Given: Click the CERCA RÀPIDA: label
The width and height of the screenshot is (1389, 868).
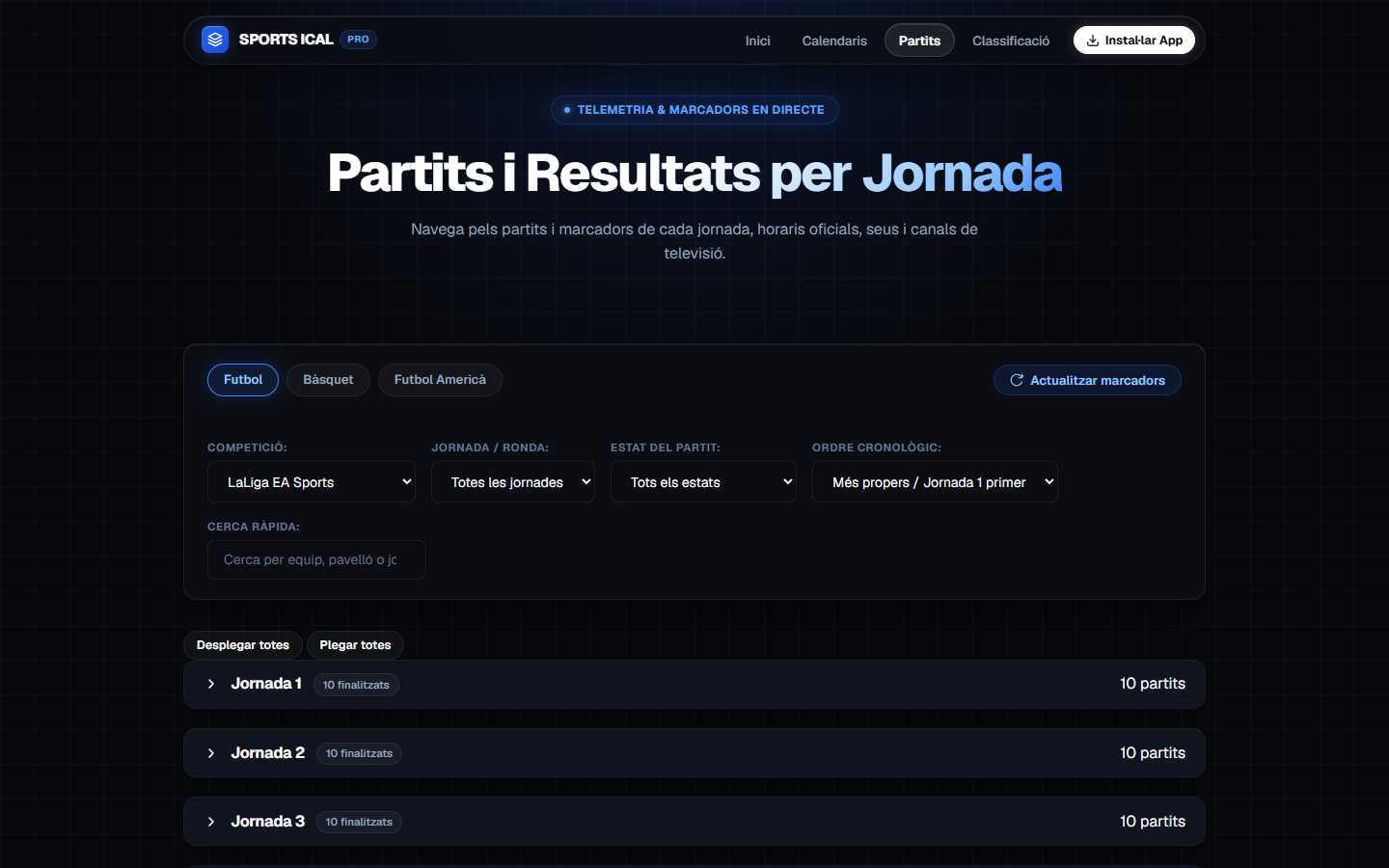Looking at the screenshot, I should click(254, 527).
